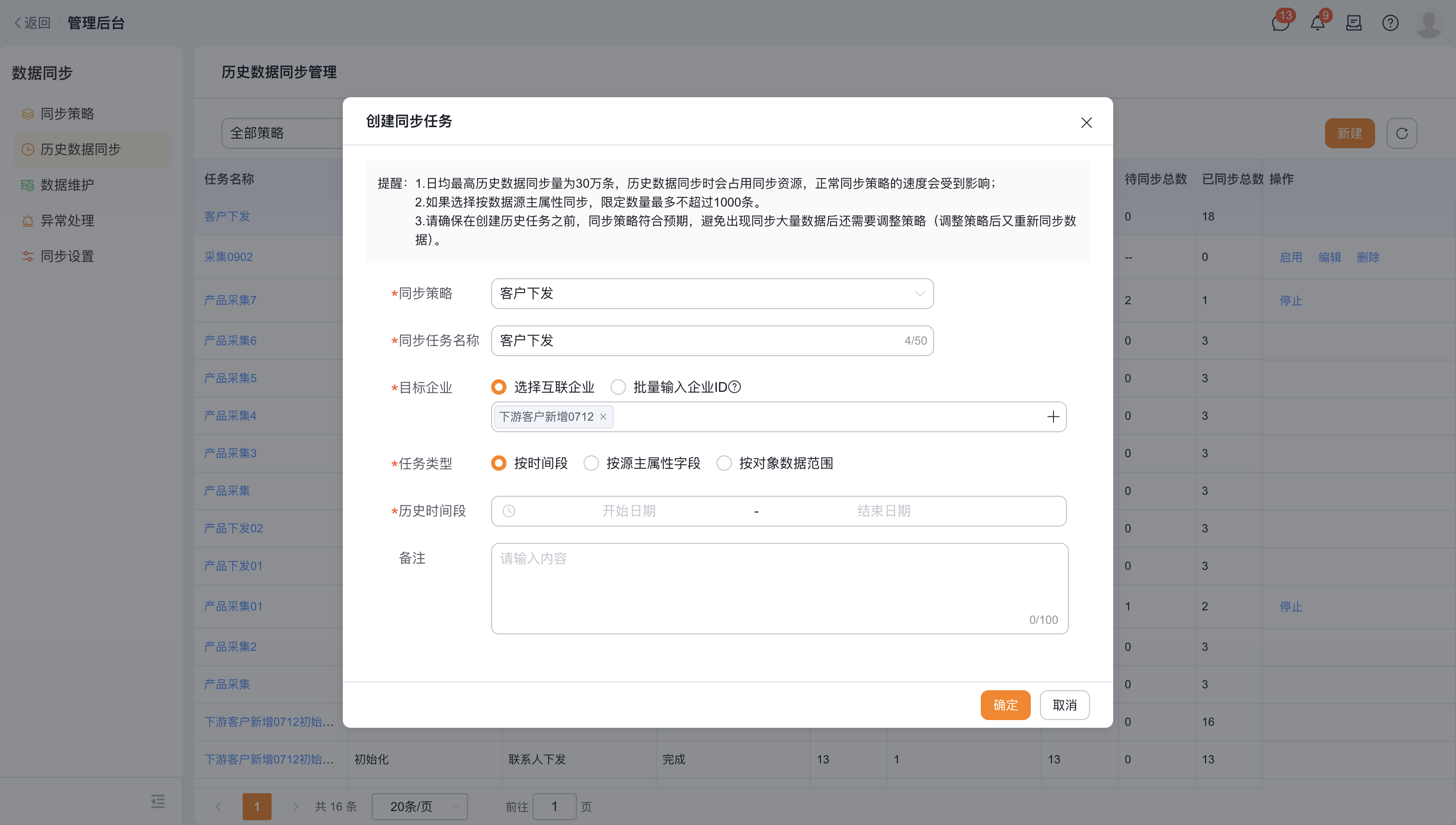The image size is (1456, 825).
Task: Open the 产品采集5 task link
Action: pos(230,378)
